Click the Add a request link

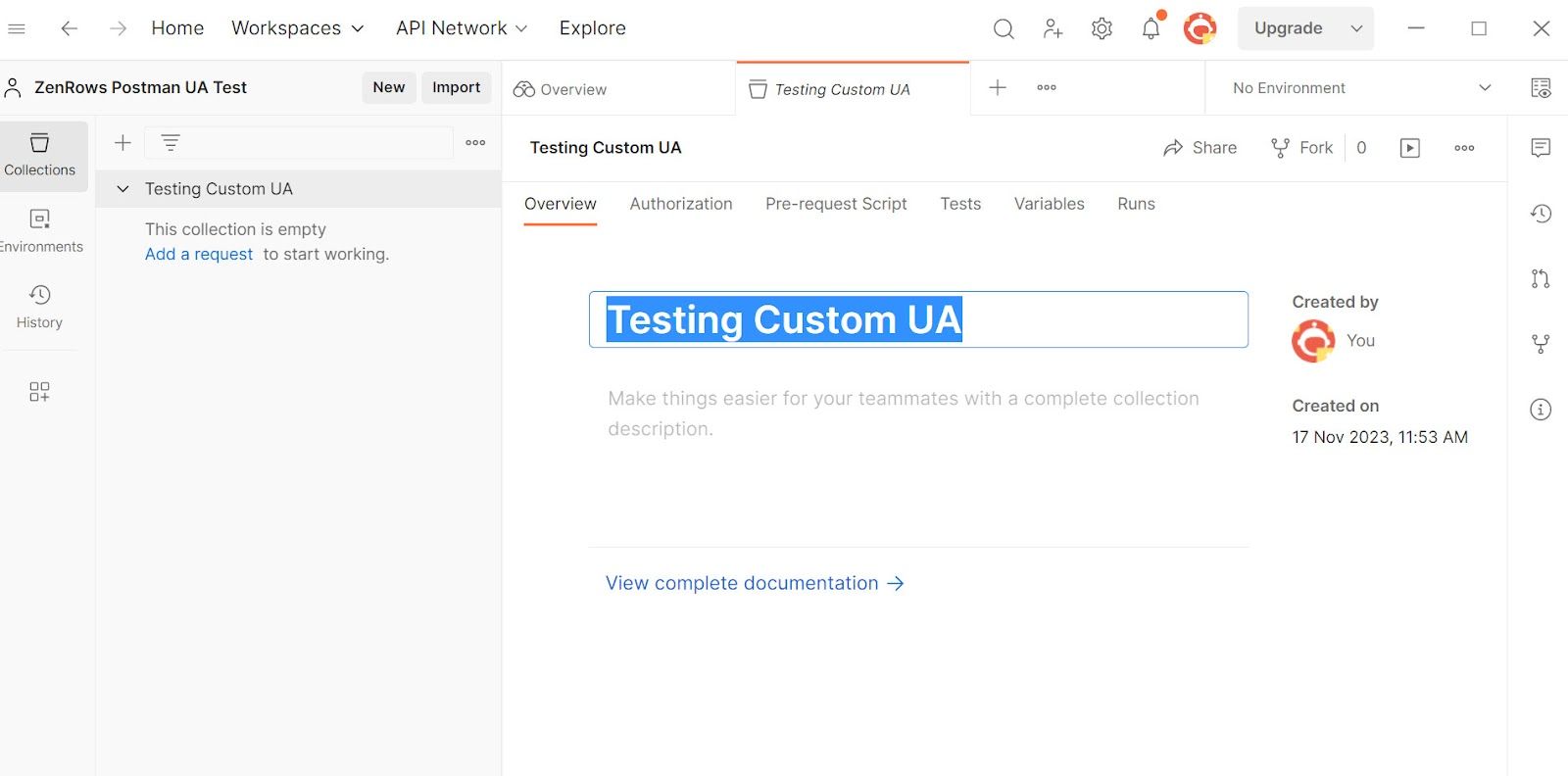199,254
